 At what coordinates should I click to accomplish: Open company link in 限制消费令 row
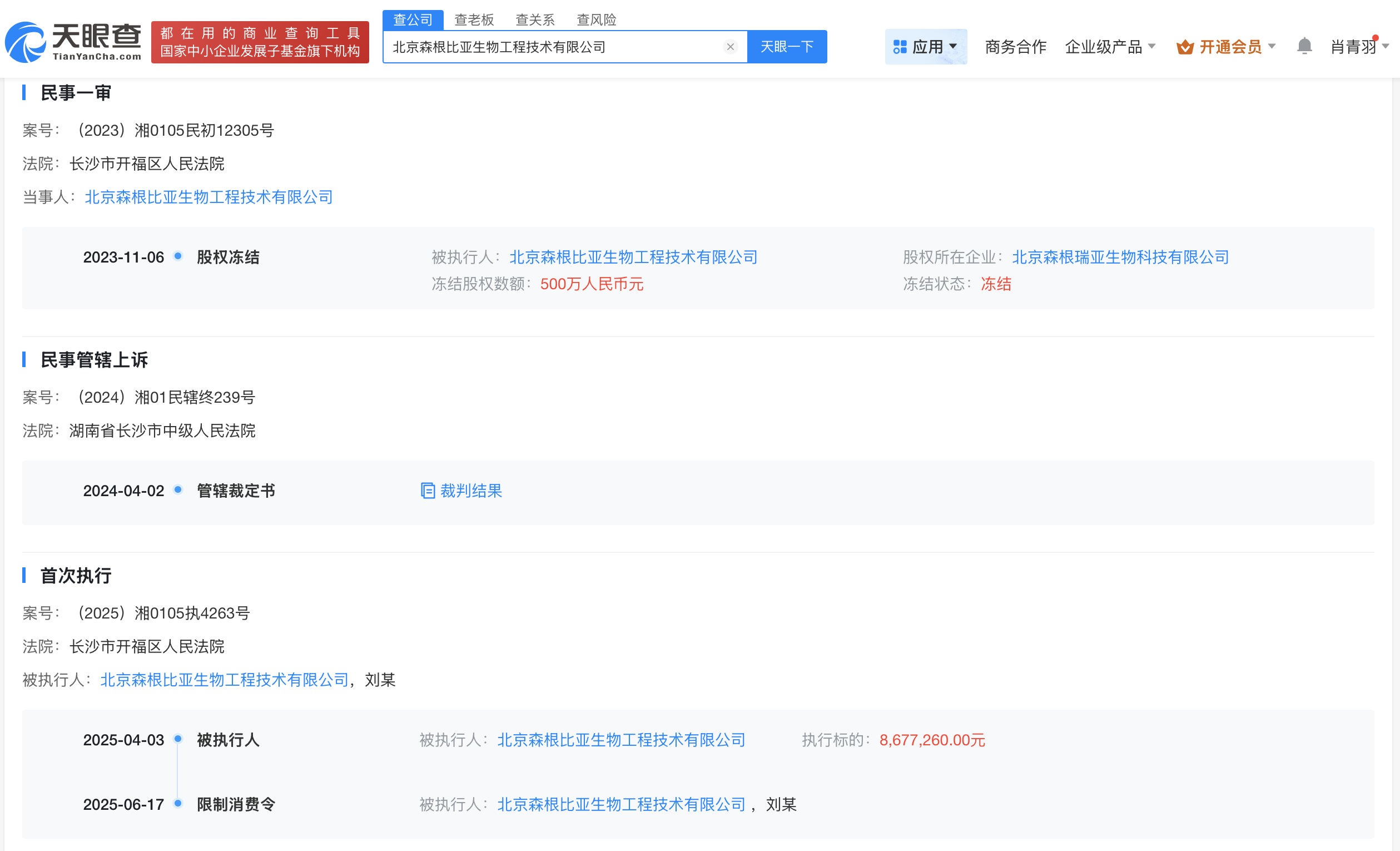pyautogui.click(x=621, y=804)
